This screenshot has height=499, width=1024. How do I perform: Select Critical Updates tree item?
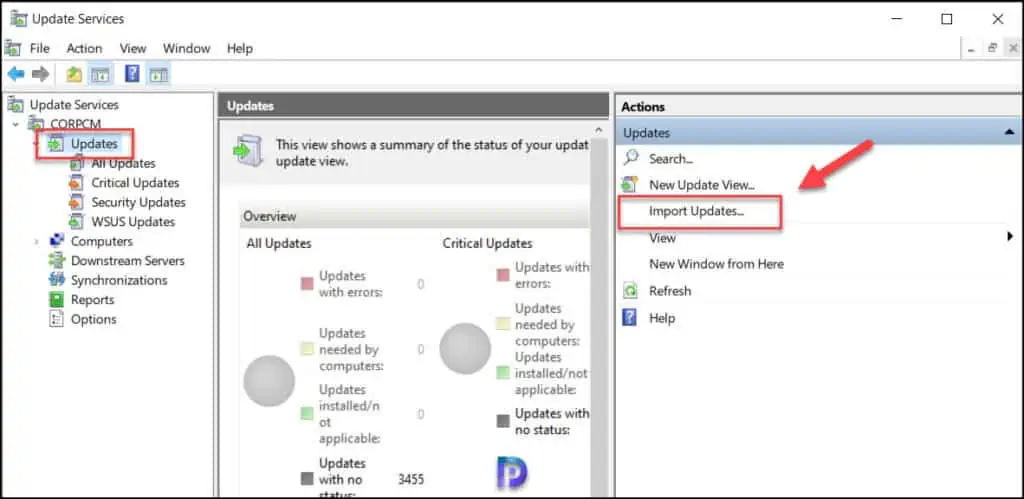[135, 183]
